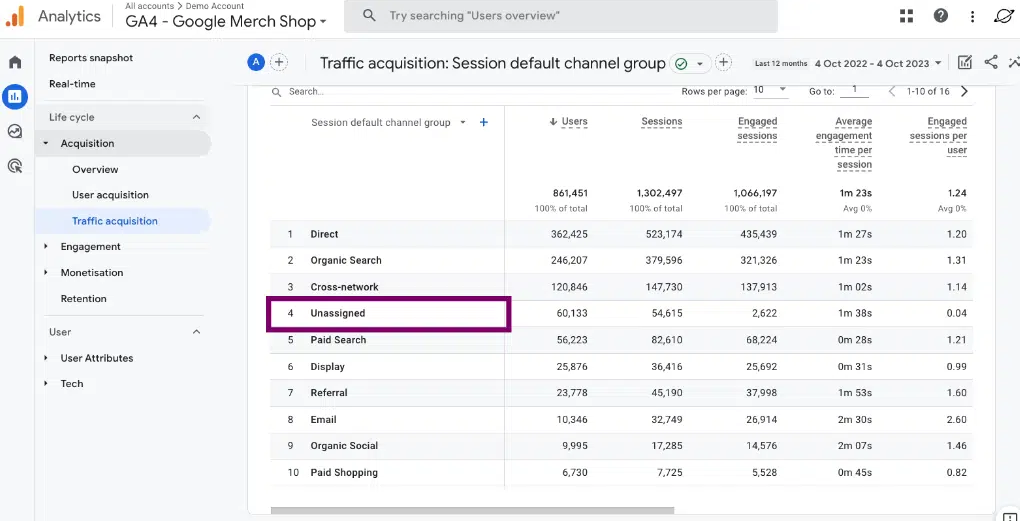
Task: Expand the Engagement menu section
Action: pyautogui.click(x=90, y=247)
